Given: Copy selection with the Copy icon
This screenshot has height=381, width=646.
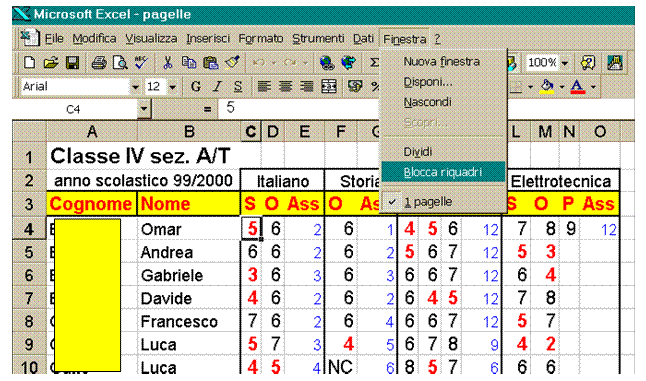Looking at the screenshot, I should point(189,63).
